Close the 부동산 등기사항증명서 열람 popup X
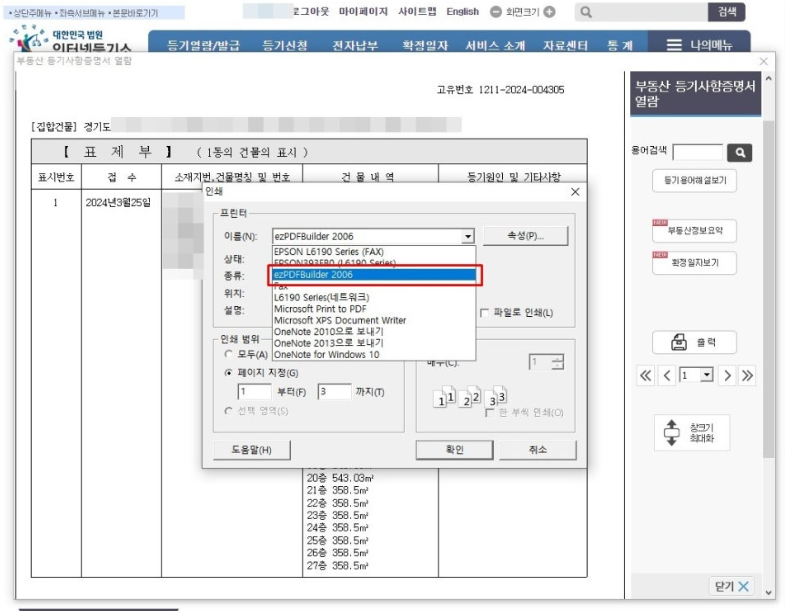The height and width of the screenshot is (611, 785). pyautogui.click(x=763, y=61)
